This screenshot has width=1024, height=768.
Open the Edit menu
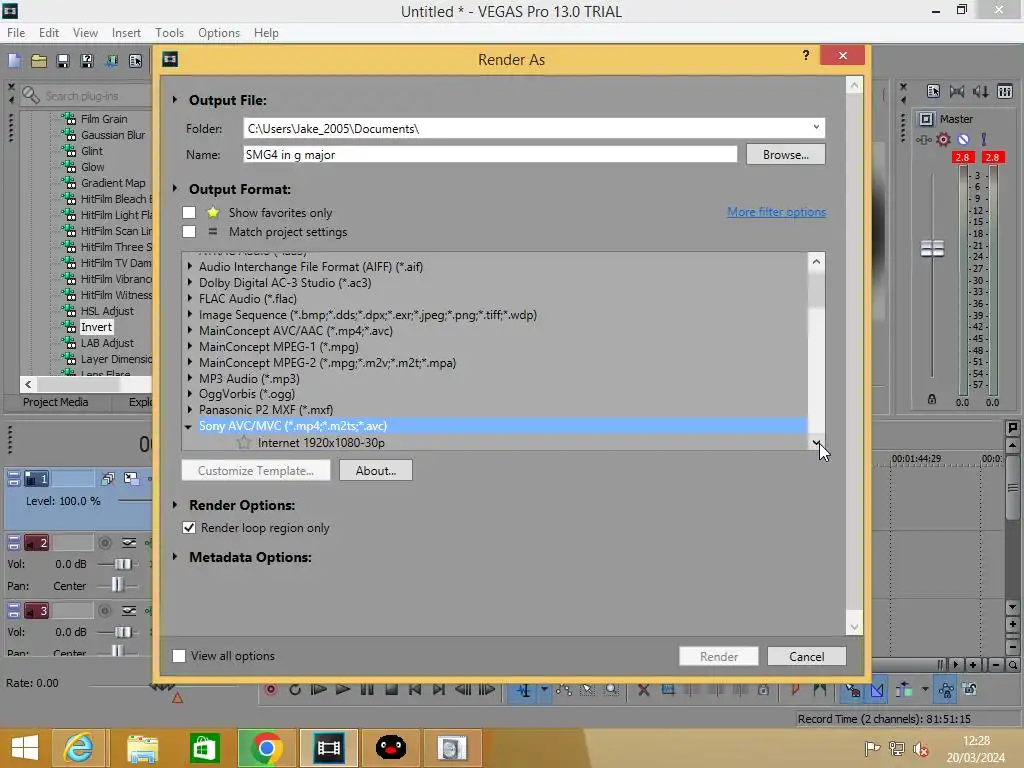pyautogui.click(x=49, y=33)
